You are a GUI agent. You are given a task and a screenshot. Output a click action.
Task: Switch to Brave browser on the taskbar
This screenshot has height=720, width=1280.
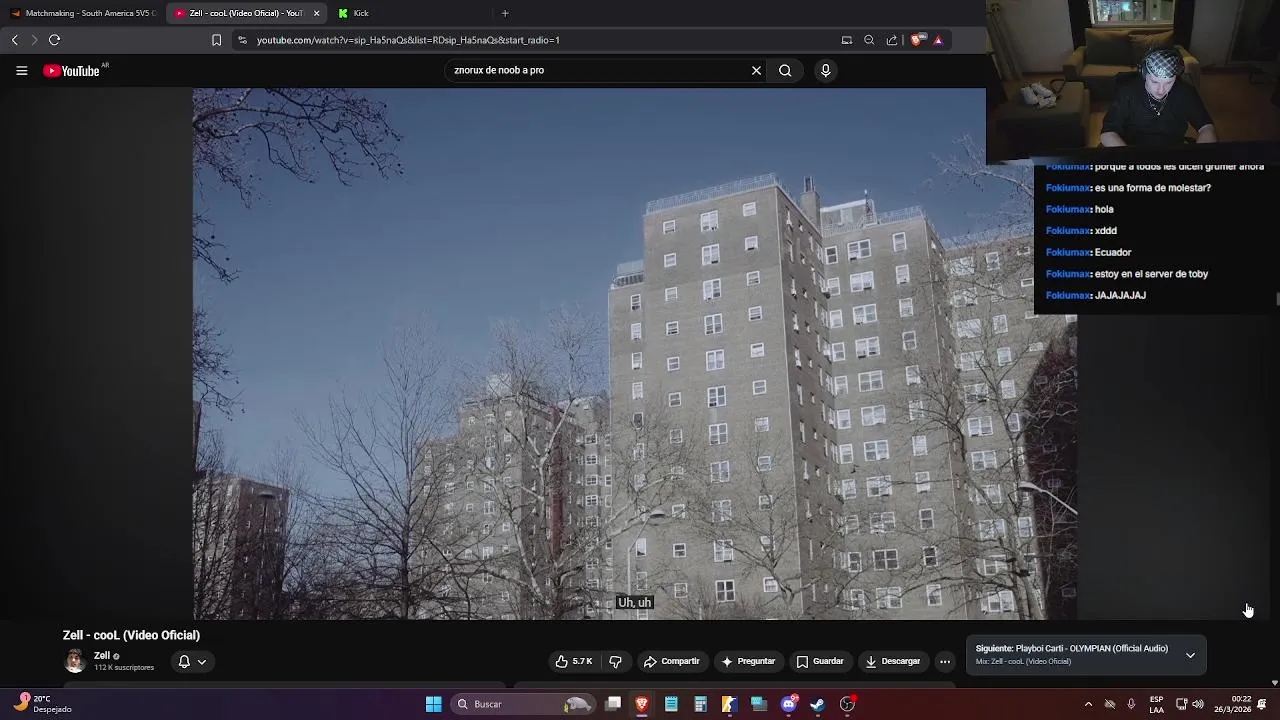pos(642,704)
